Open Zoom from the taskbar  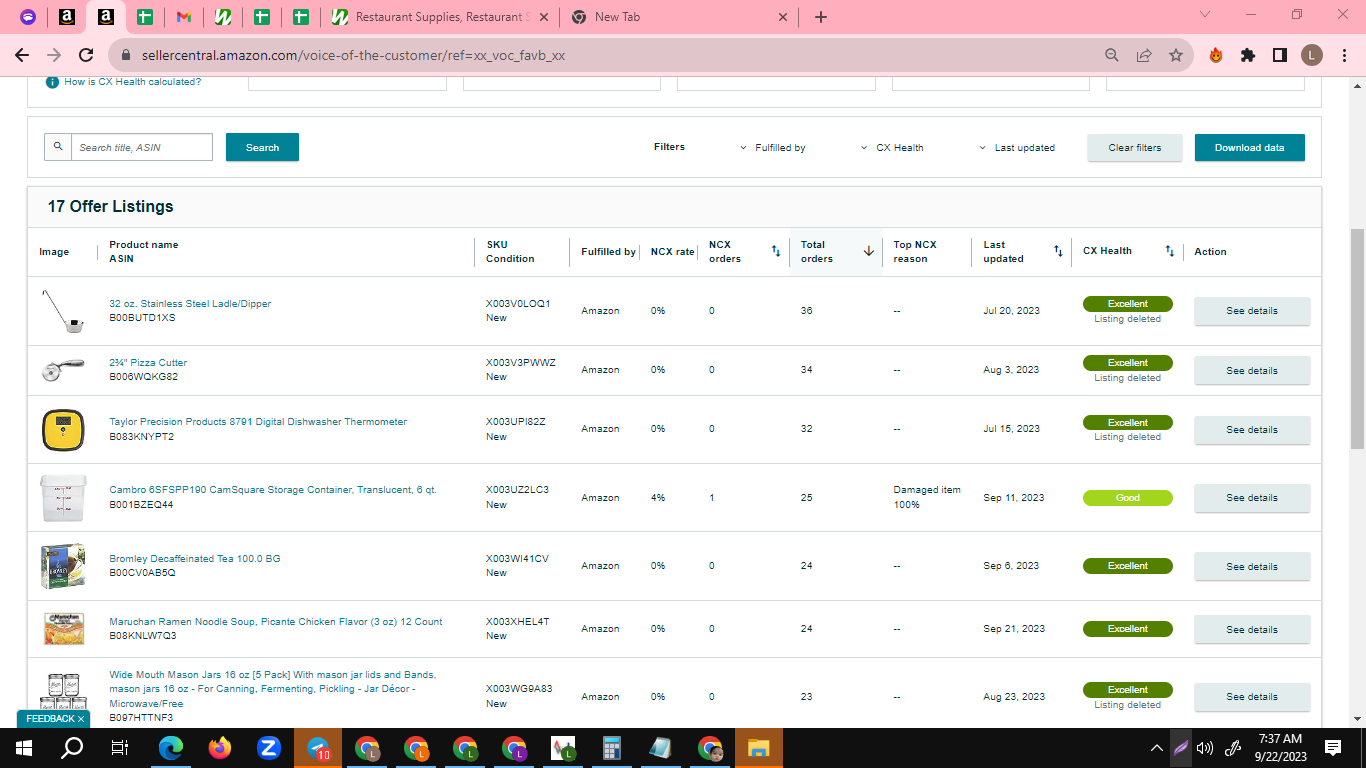(x=268, y=747)
